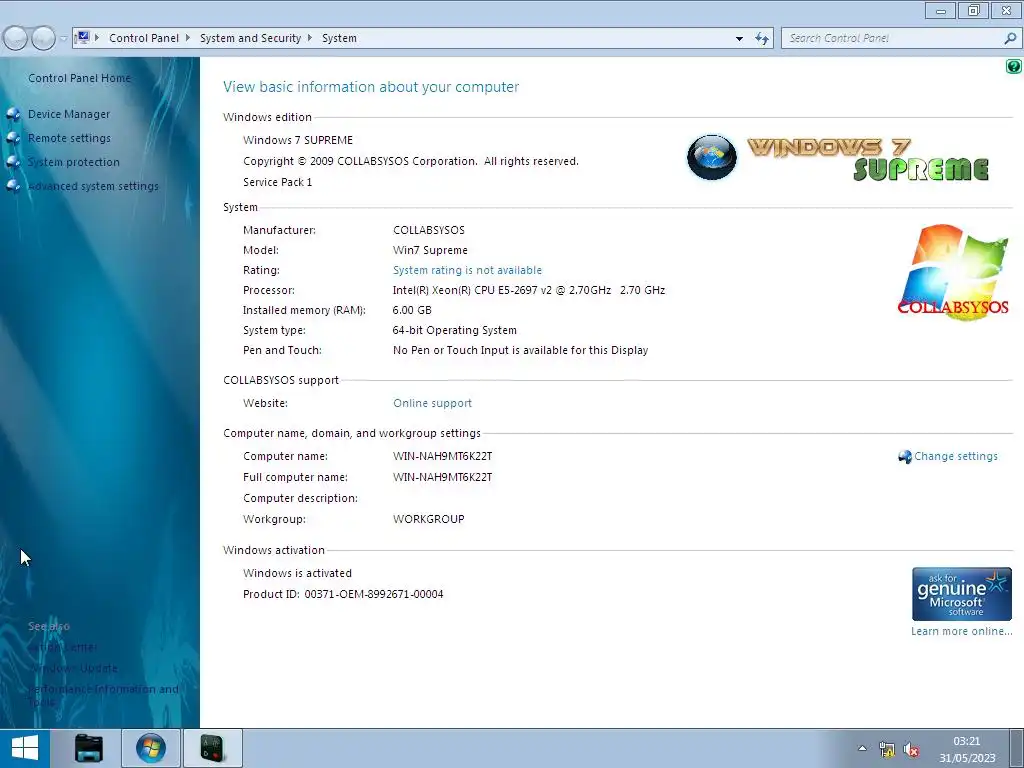Click the network warning tray icon
The height and width of the screenshot is (768, 1024).
887,749
